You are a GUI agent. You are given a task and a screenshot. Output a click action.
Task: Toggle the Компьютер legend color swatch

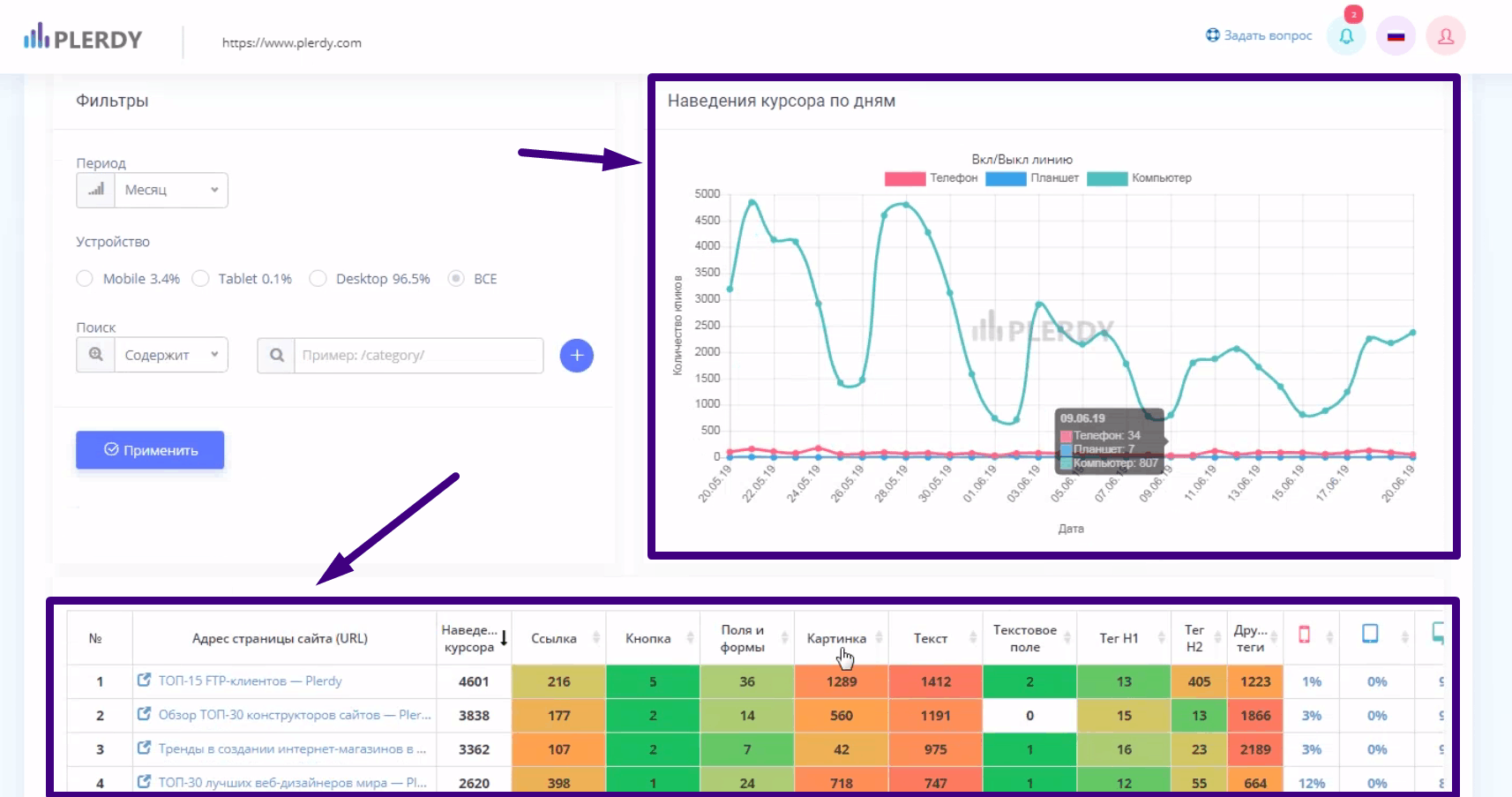(x=1107, y=178)
